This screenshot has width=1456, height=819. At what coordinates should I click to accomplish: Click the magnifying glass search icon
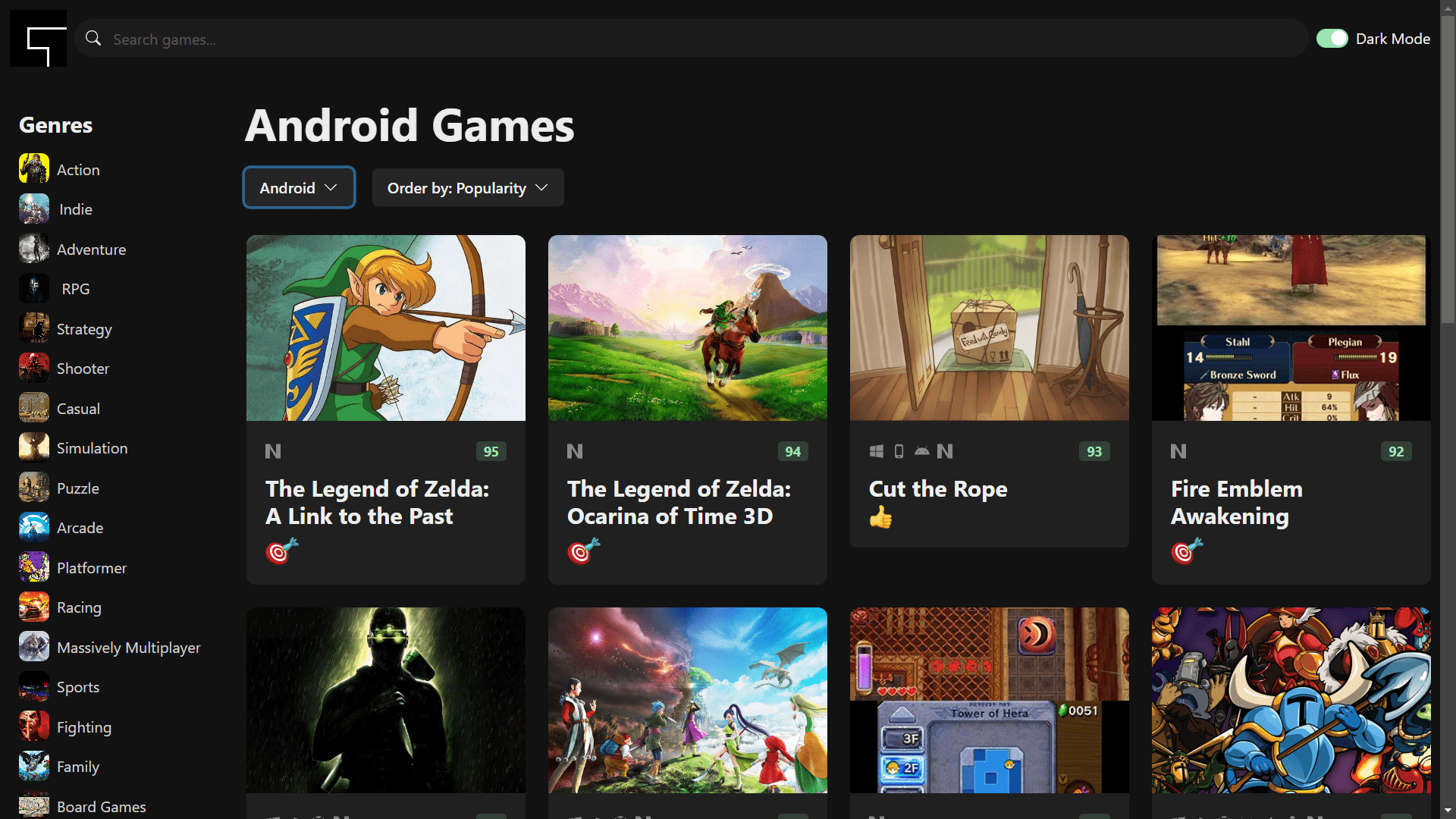93,39
